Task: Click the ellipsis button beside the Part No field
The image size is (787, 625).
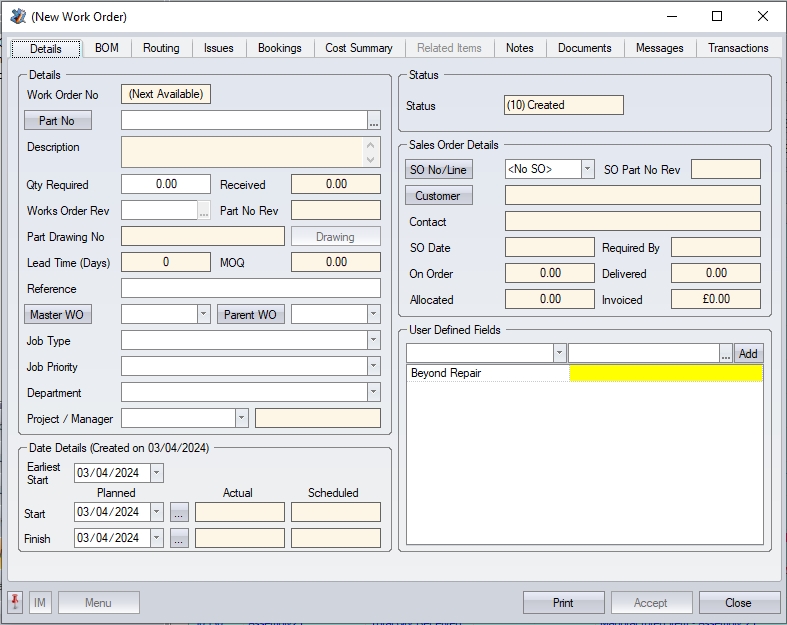Action: (x=374, y=121)
